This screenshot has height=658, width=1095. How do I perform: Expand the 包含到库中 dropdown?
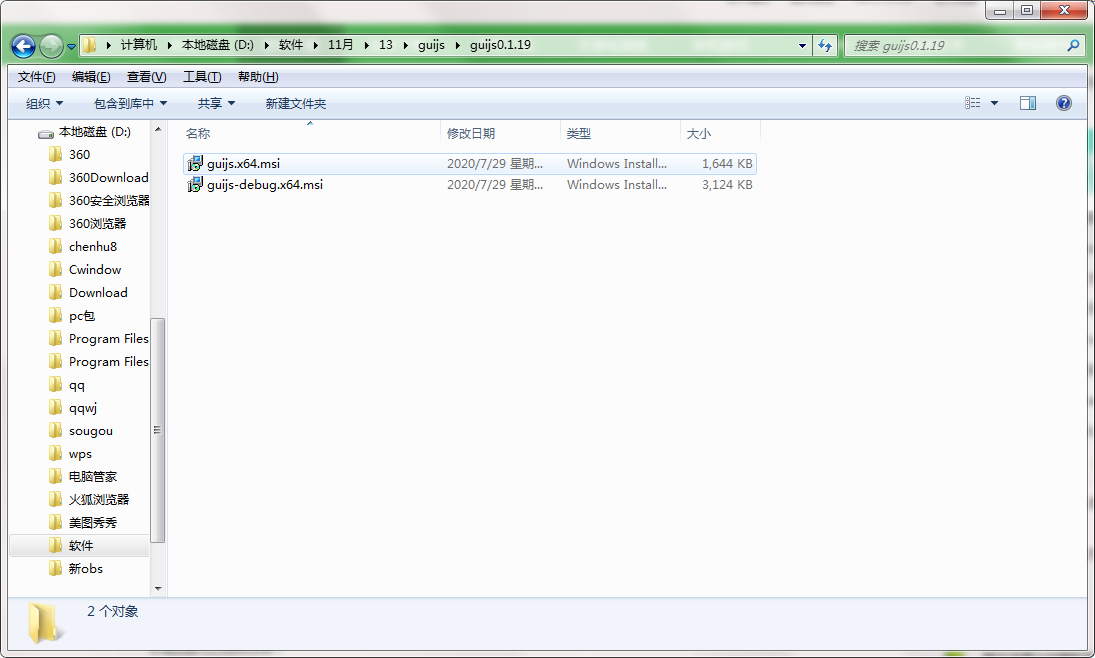[x=131, y=103]
